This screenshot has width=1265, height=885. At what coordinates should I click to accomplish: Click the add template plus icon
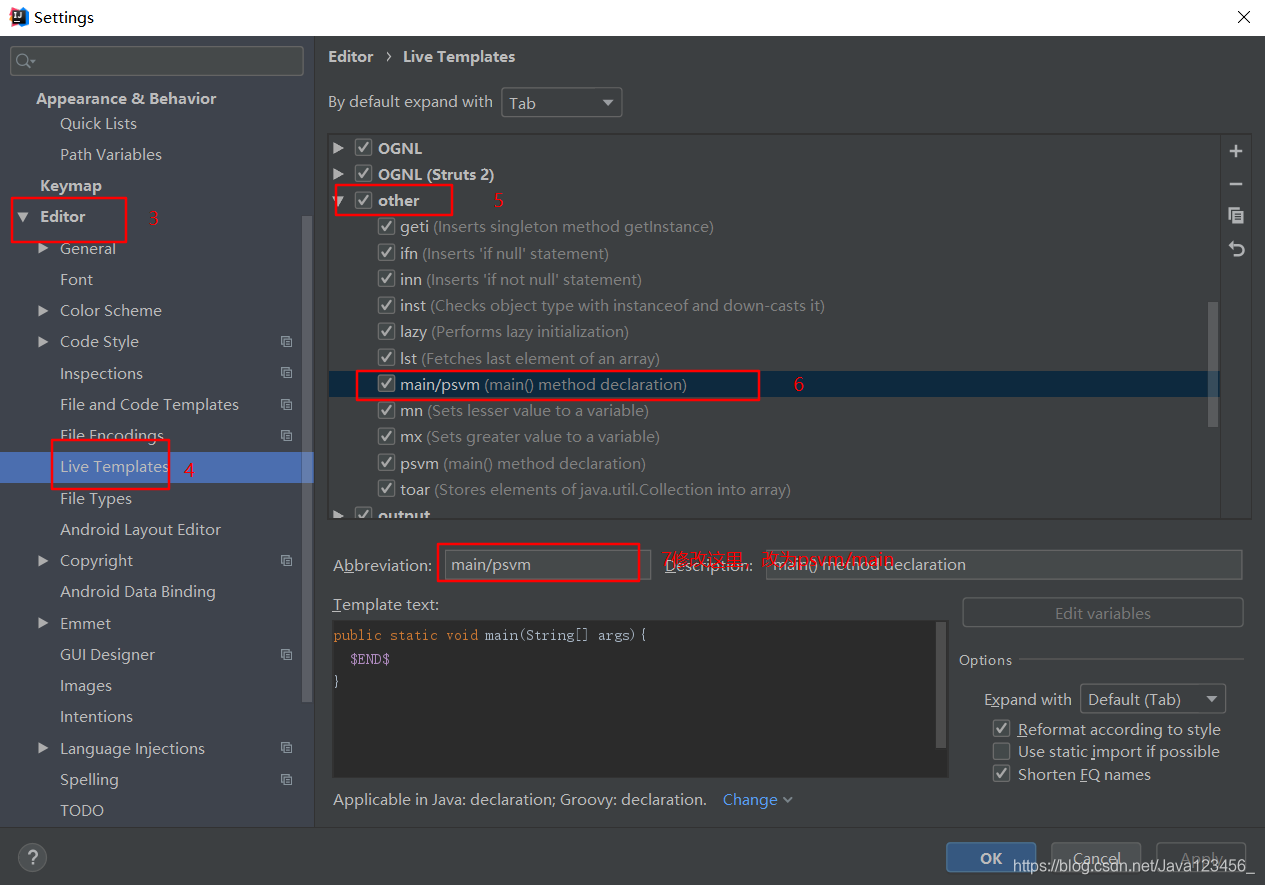click(x=1236, y=151)
